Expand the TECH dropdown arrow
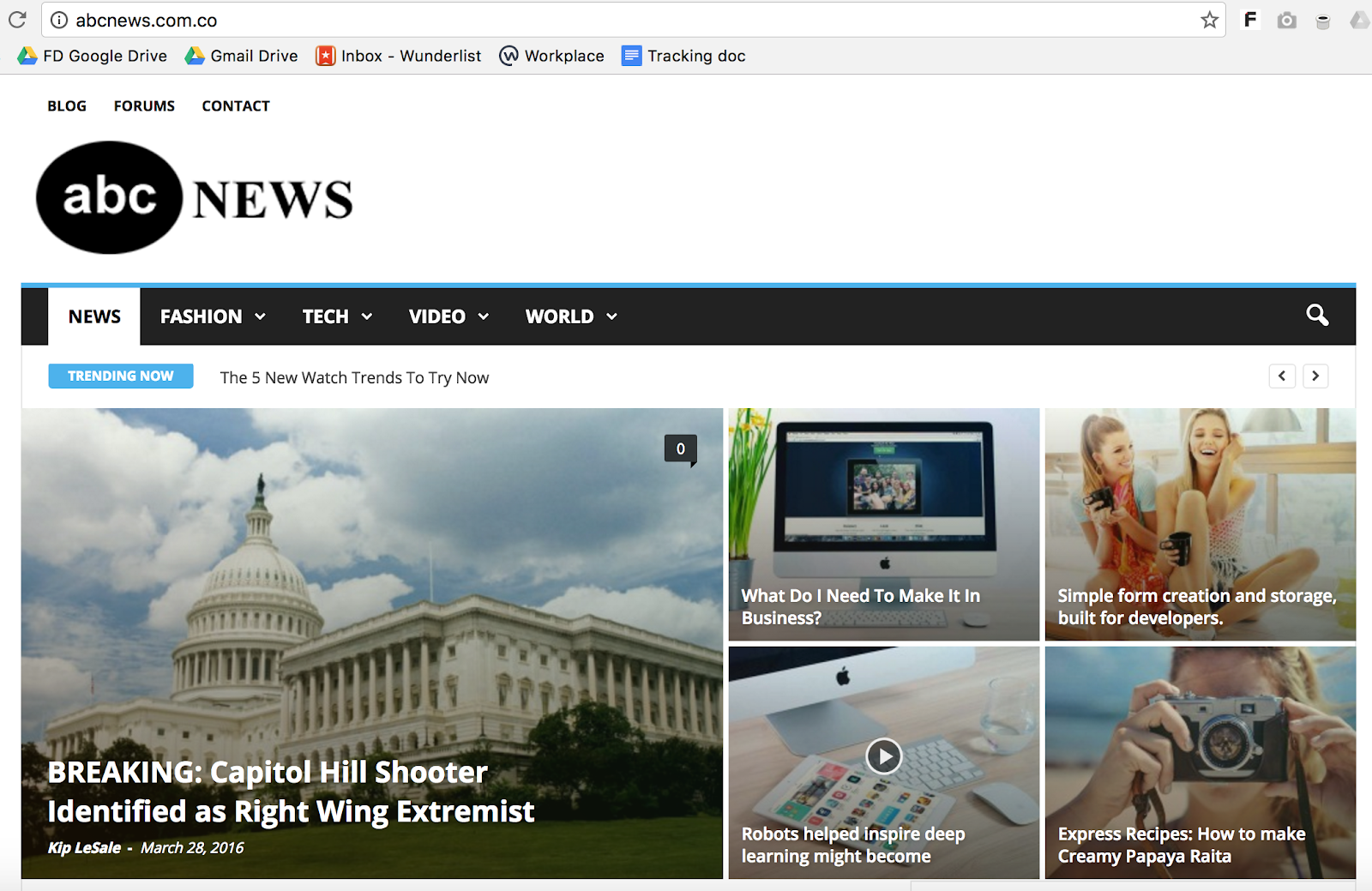The width and height of the screenshot is (1372, 891). click(366, 316)
